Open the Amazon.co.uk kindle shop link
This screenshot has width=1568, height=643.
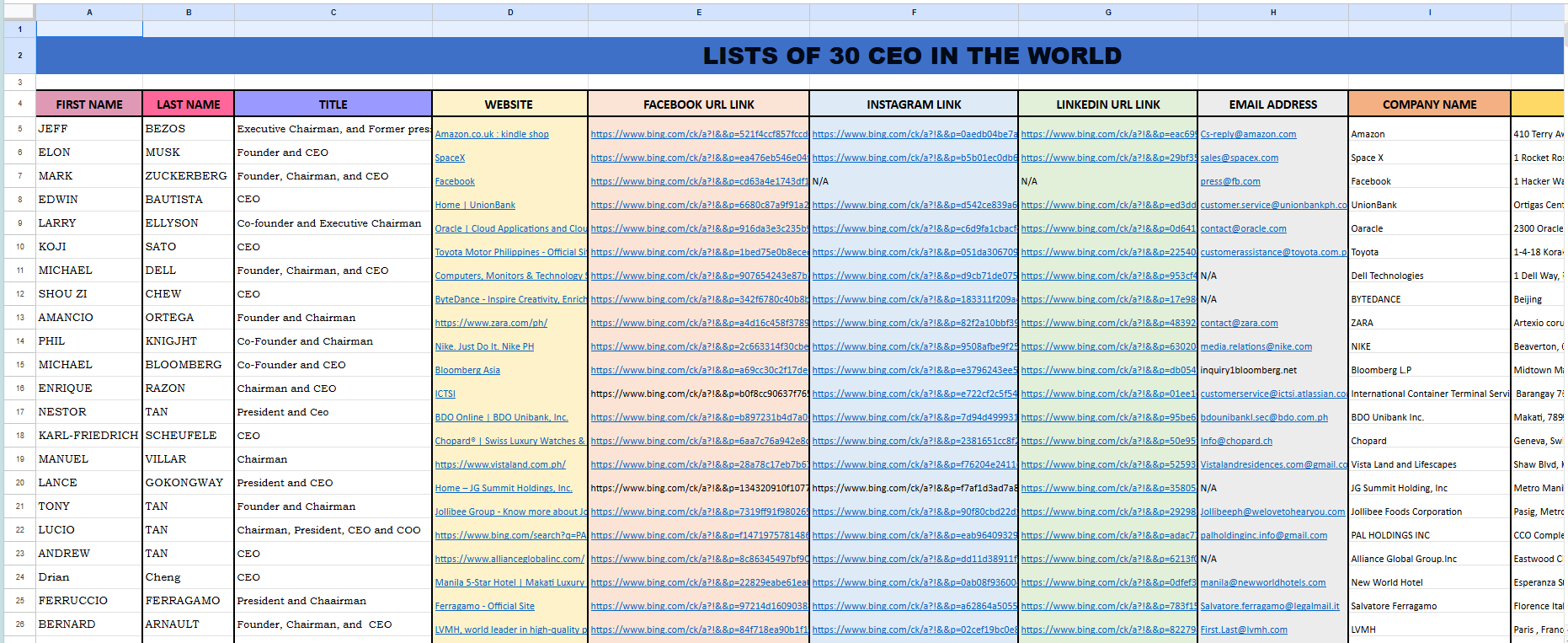coord(492,134)
